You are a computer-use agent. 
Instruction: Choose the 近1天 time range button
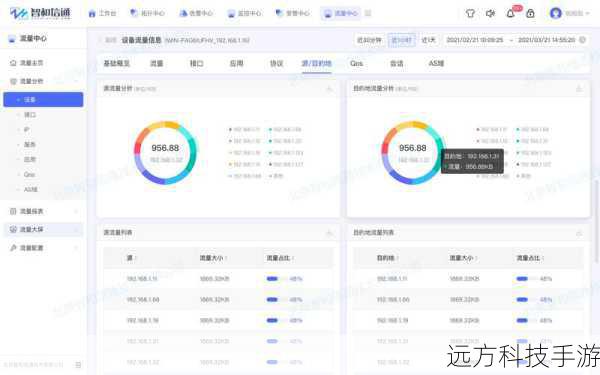click(x=428, y=40)
